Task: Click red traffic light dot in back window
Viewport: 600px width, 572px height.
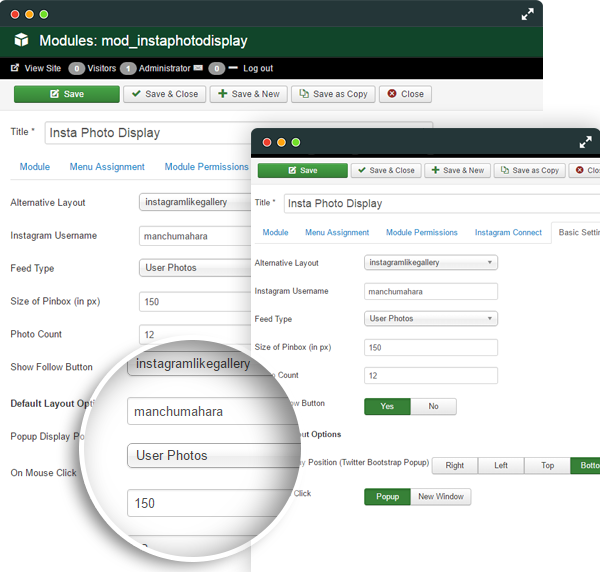Action: coord(15,15)
